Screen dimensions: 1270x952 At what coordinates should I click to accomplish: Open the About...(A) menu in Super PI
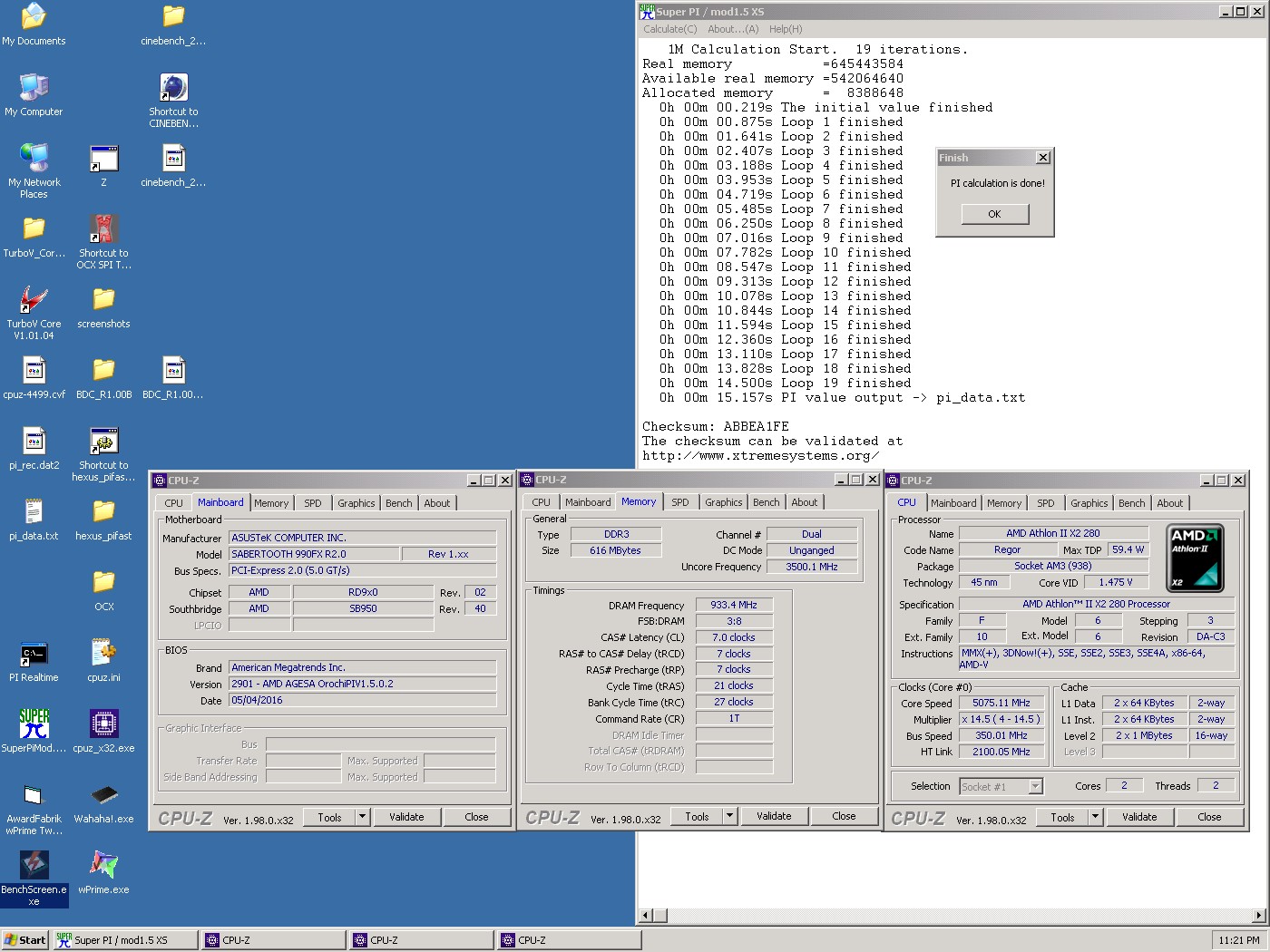click(733, 29)
